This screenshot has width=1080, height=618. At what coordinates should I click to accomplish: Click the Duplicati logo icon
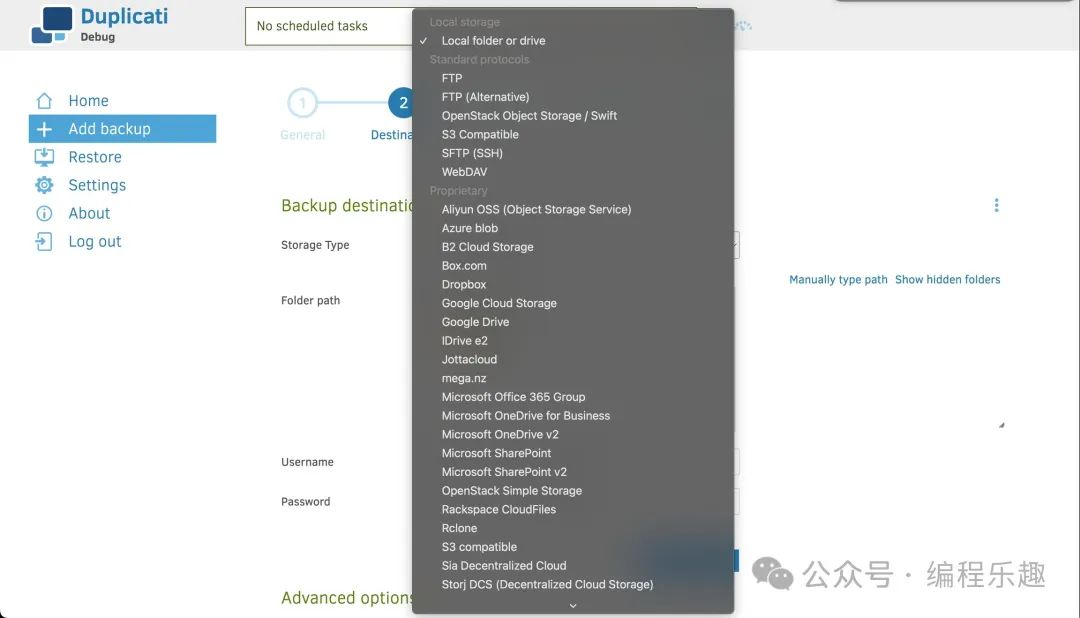click(51, 25)
